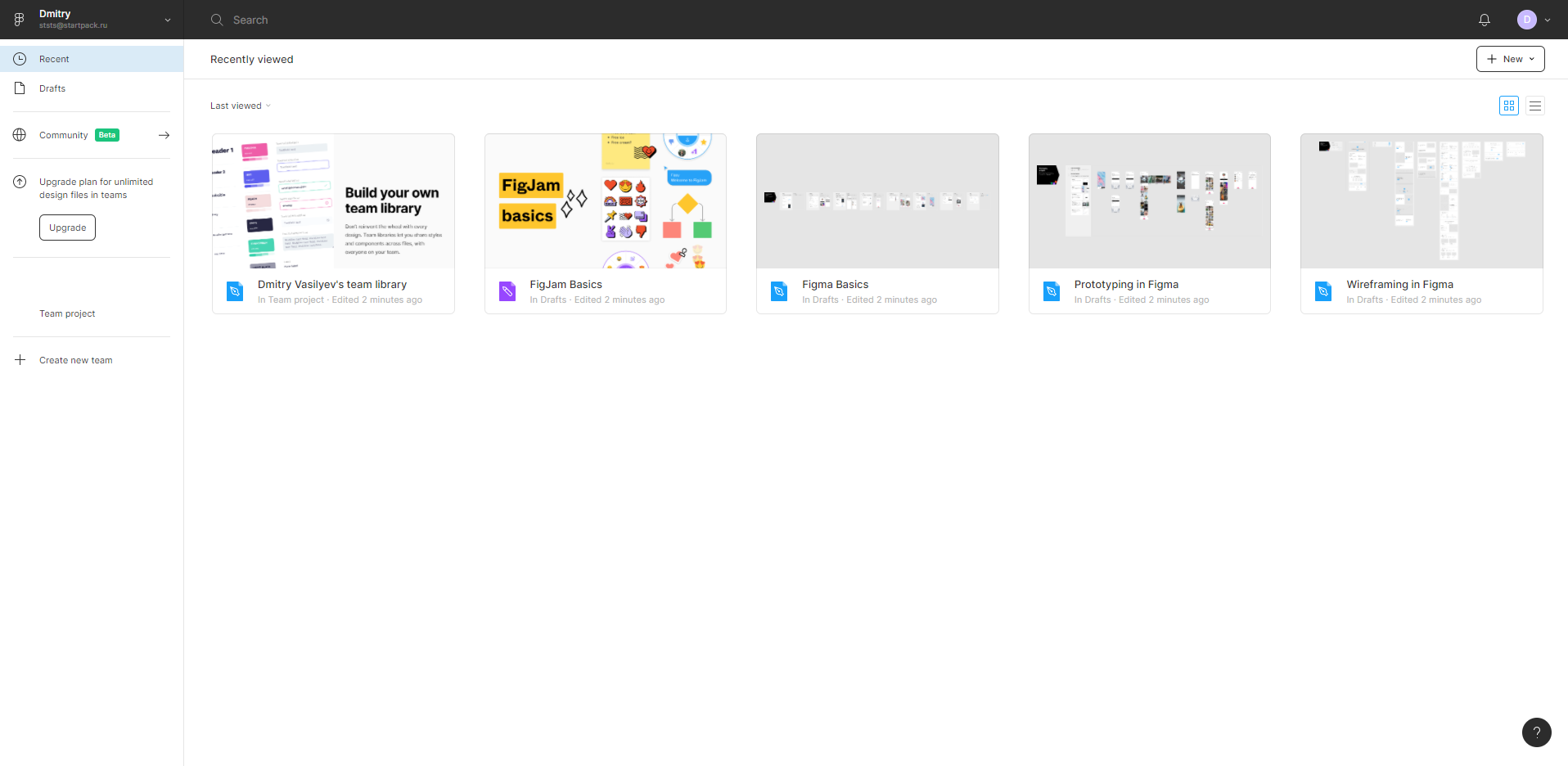
Task: Expand the Dmitry account switcher
Action: click(x=168, y=20)
